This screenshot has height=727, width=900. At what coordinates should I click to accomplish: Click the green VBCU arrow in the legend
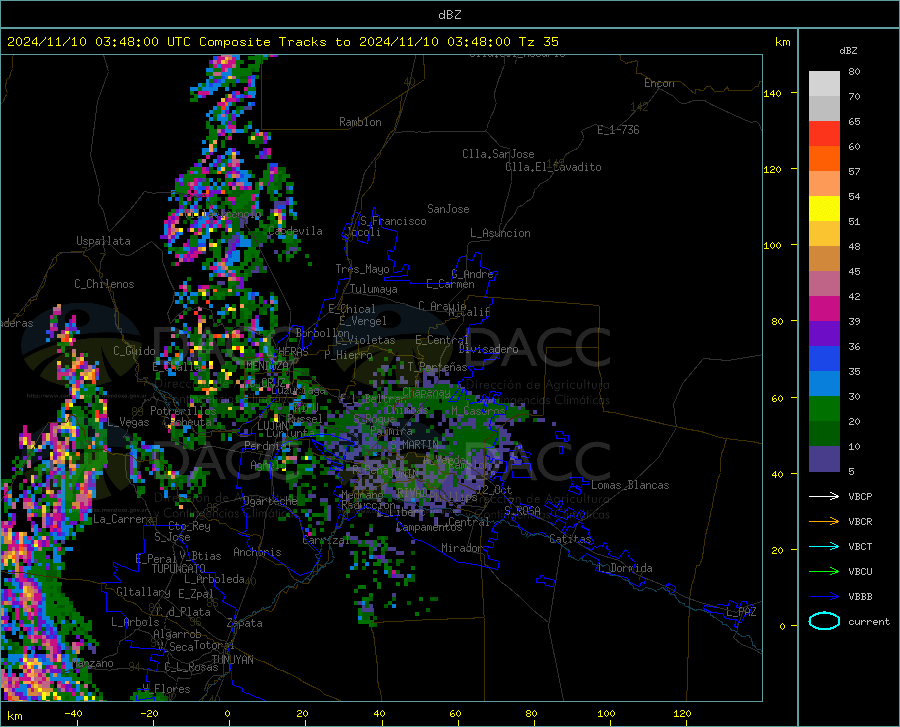(824, 571)
